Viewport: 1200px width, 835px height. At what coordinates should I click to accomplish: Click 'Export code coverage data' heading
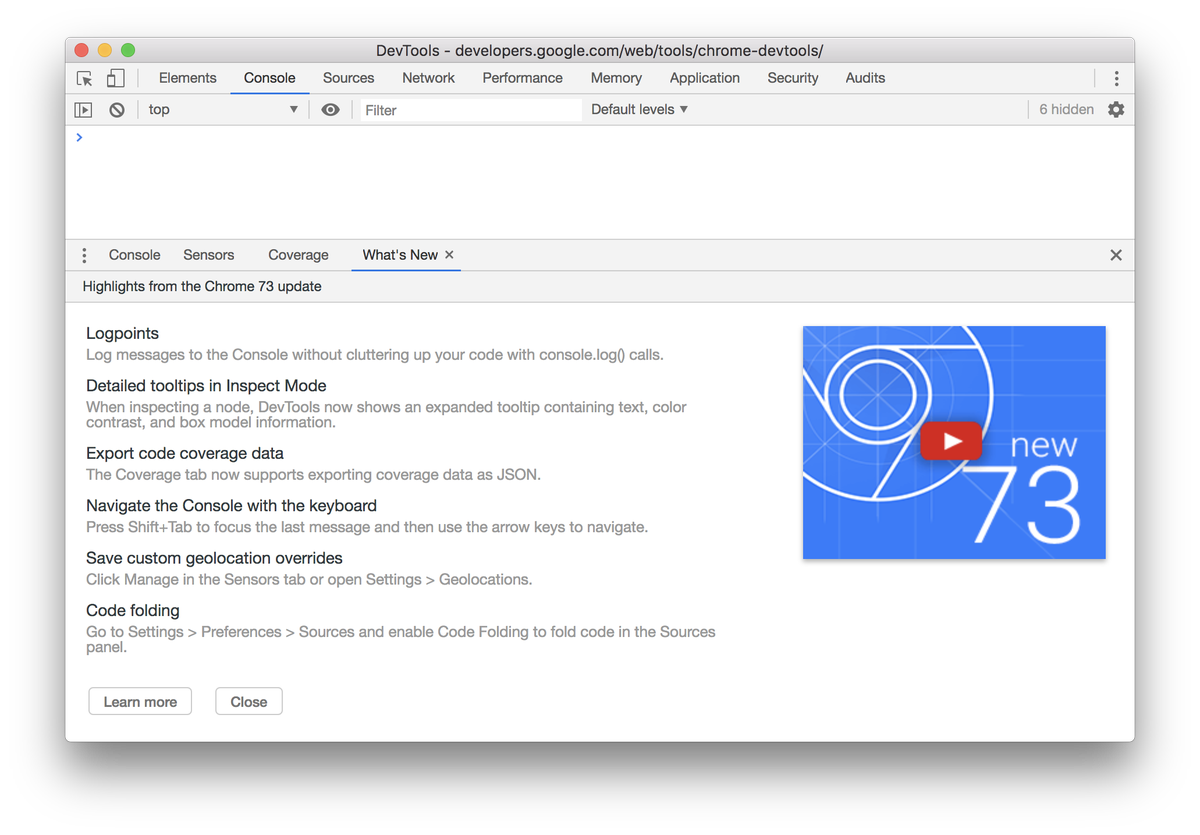pyautogui.click(x=185, y=453)
